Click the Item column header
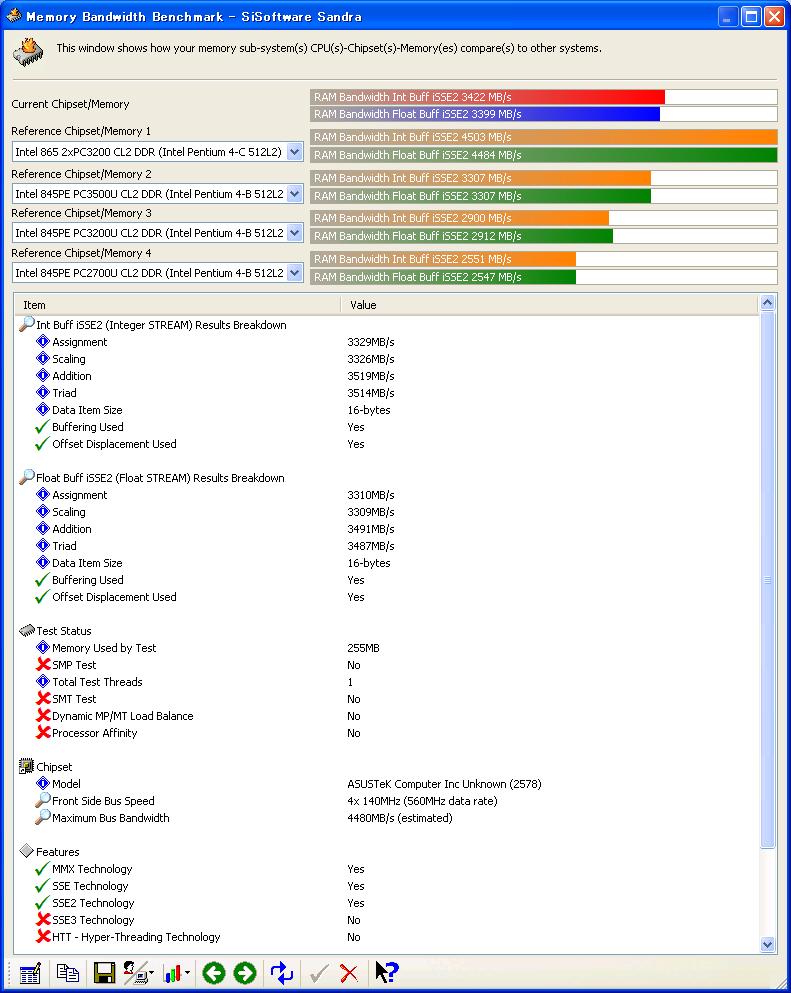This screenshot has height=993, width=791. 177,305
